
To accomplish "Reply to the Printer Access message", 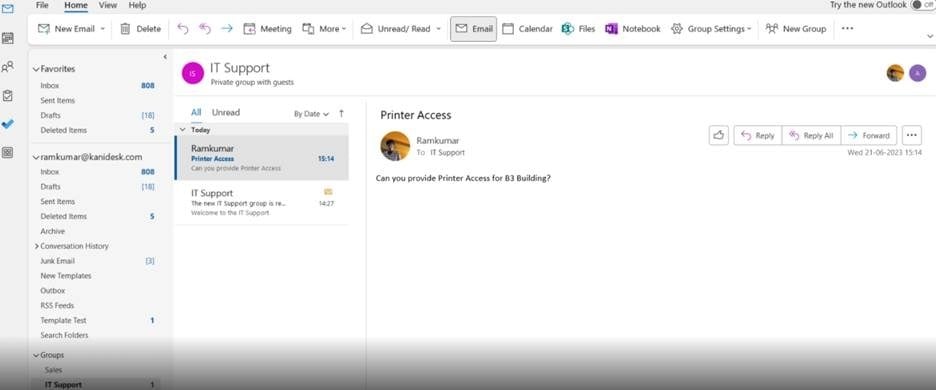I will (x=758, y=136).
